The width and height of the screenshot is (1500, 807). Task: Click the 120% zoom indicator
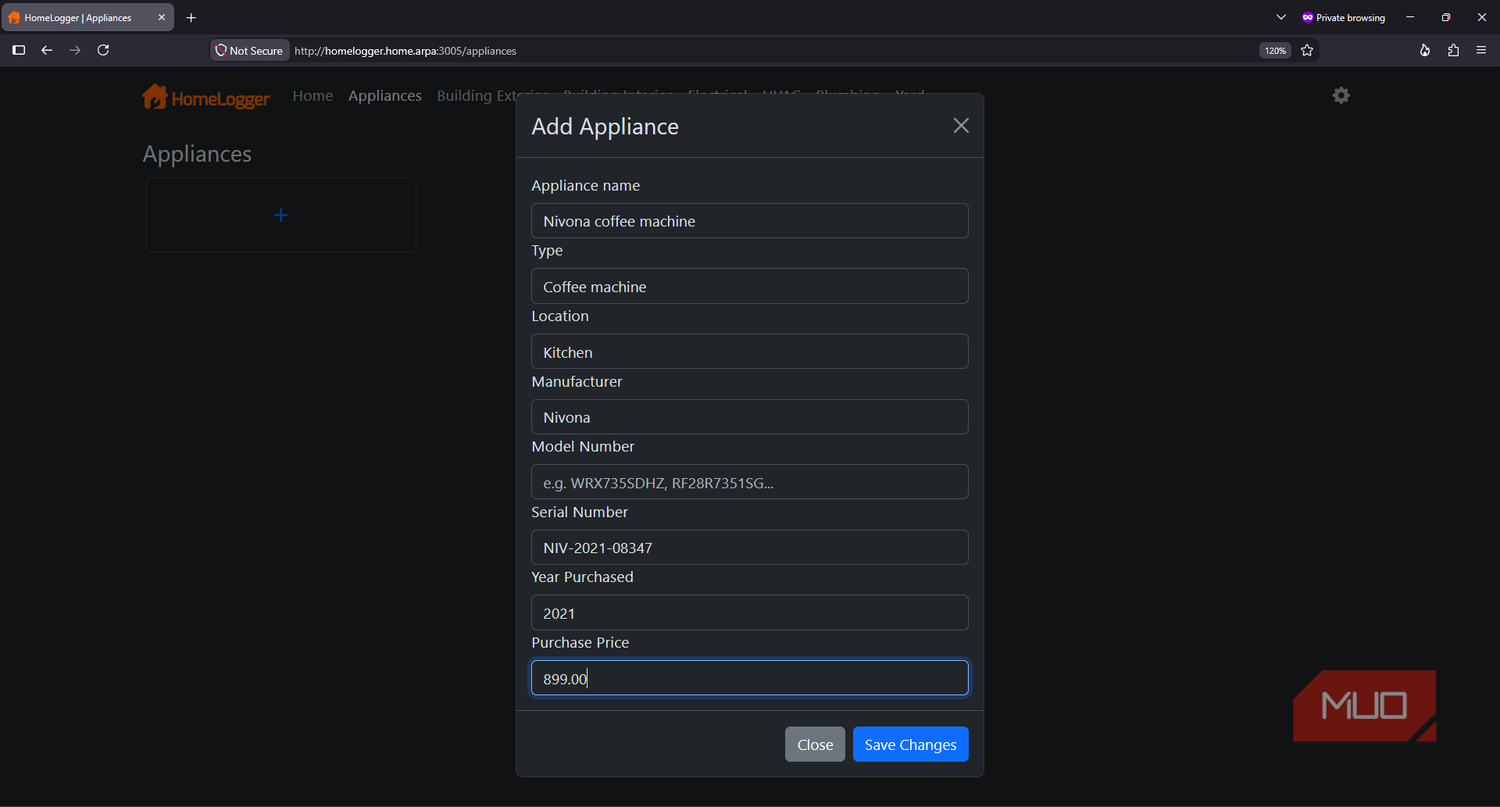1275,50
